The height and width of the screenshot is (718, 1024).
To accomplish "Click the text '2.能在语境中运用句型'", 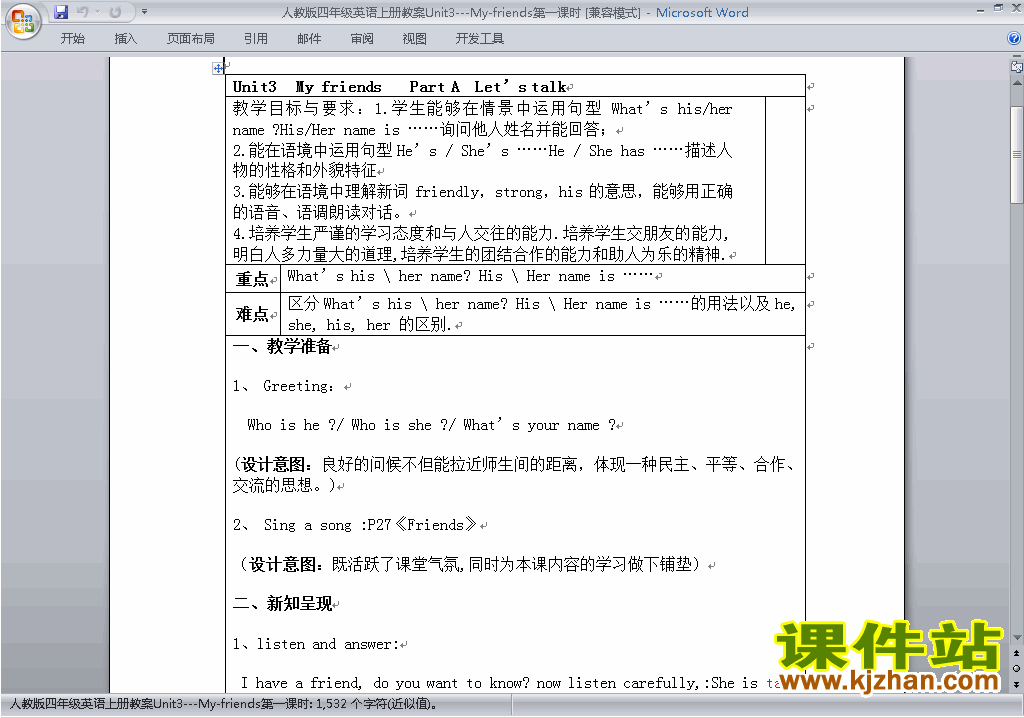I will point(313,150).
